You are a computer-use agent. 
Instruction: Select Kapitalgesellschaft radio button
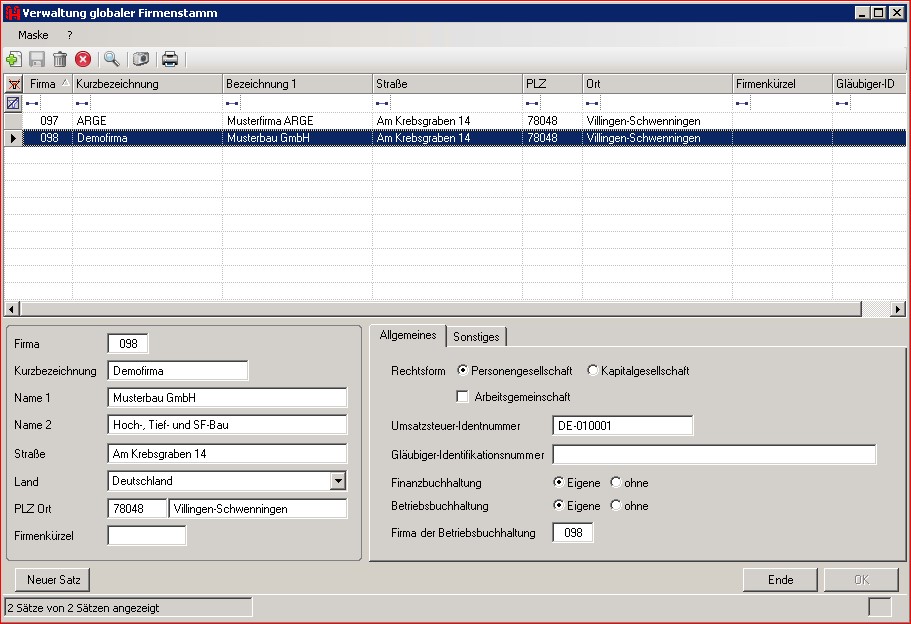point(593,371)
